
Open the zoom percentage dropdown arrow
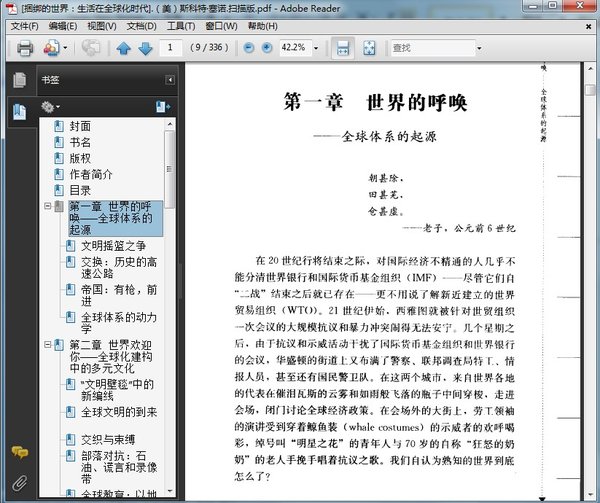click(x=316, y=48)
